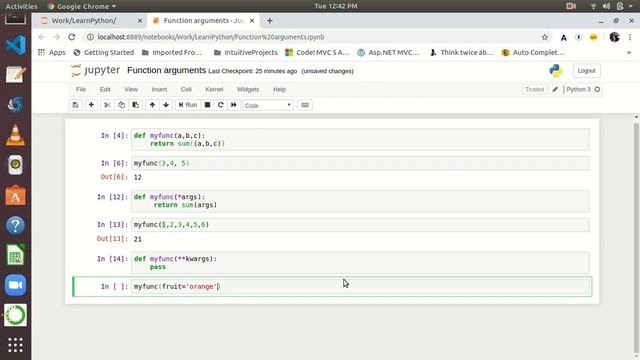This screenshot has height=360, width=640.
Task: Interrupt the kernel with the stop icon
Action: 207,105
